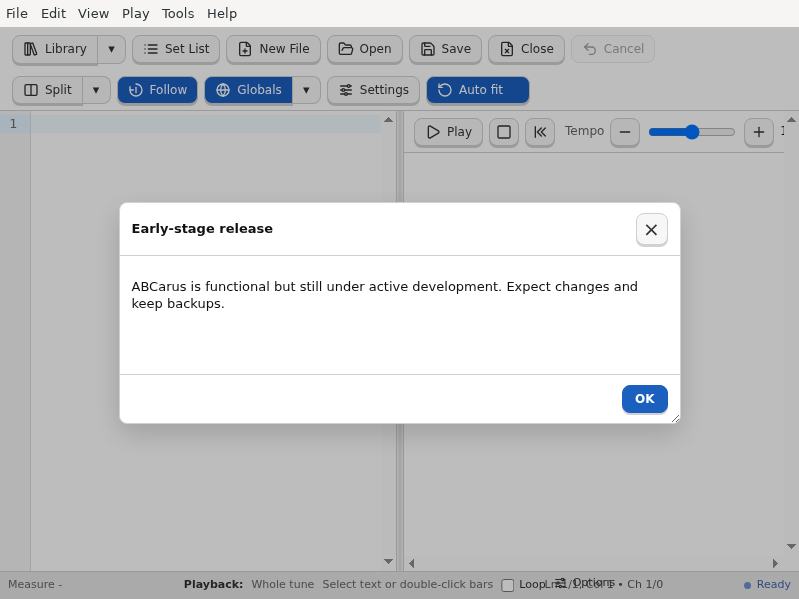Click editor scrollbar down arrow

(388, 561)
